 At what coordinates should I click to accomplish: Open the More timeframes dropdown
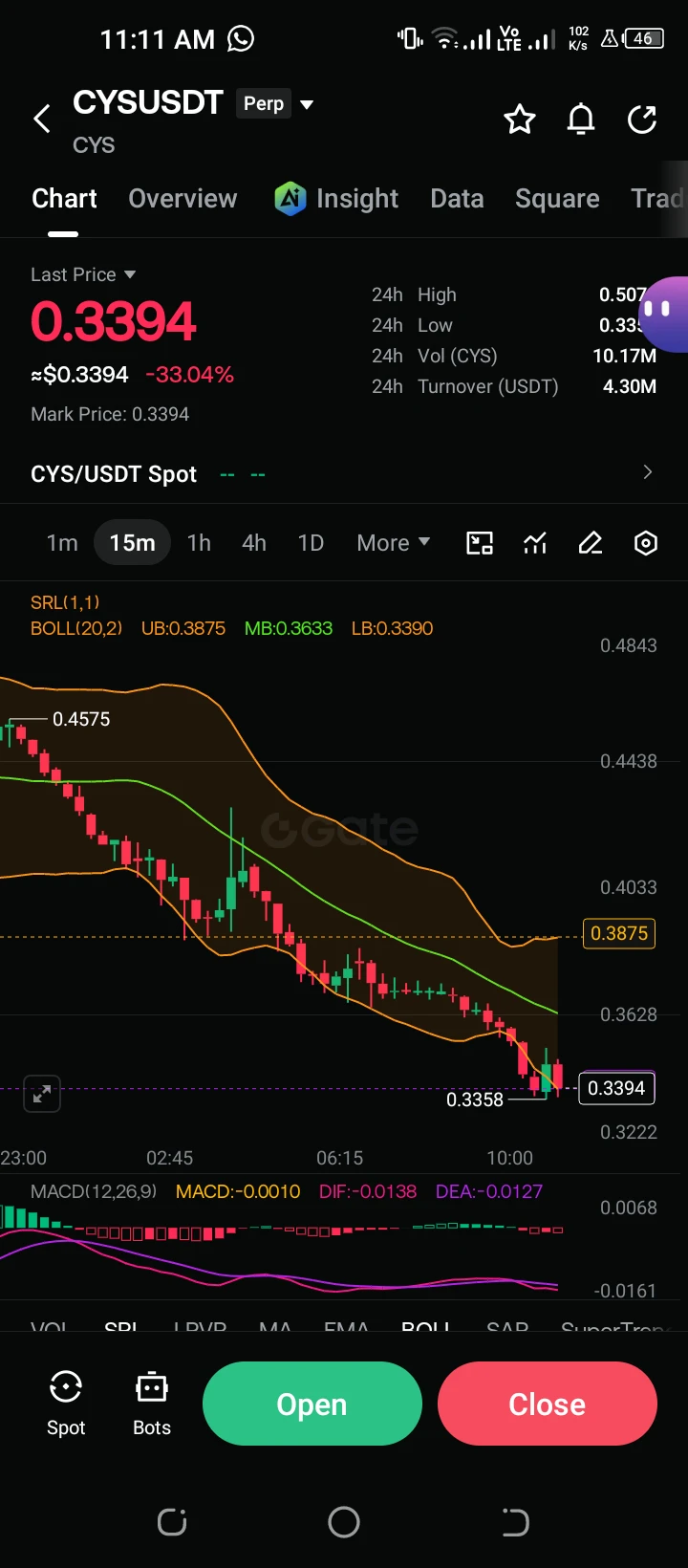[x=393, y=543]
